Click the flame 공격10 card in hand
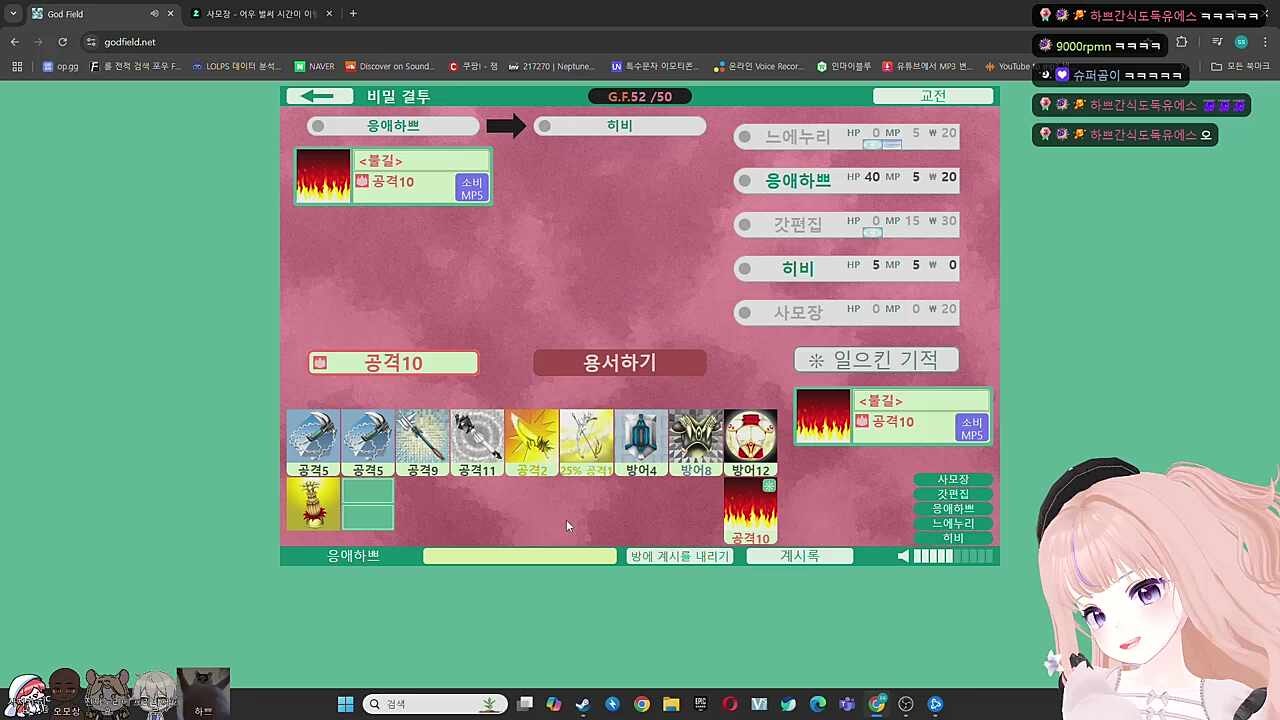The image size is (1280, 720). (751, 511)
